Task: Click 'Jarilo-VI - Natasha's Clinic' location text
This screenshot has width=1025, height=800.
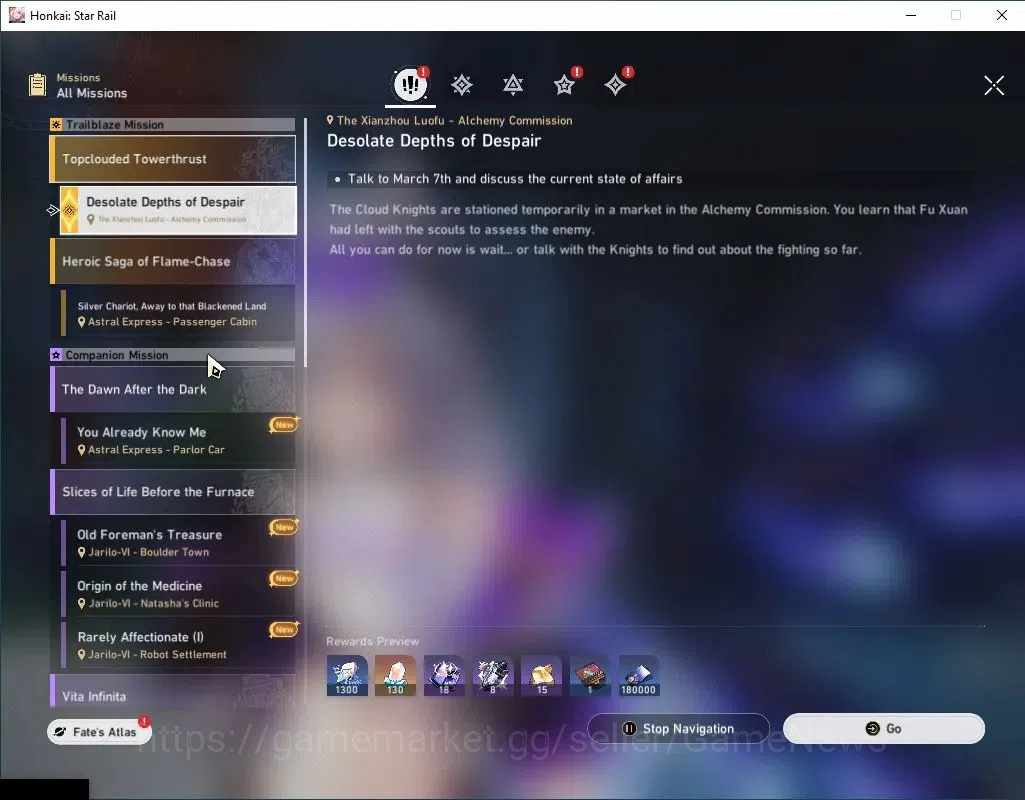Action: tap(154, 603)
